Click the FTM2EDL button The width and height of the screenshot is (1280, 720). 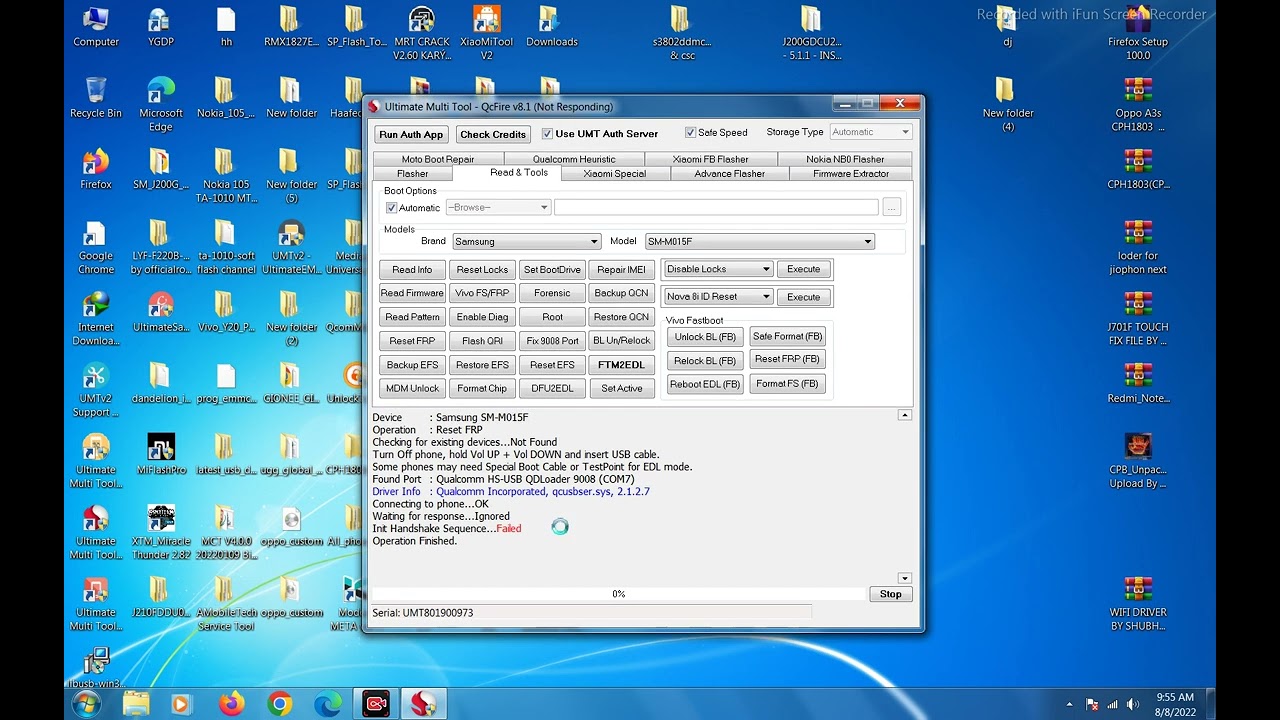coord(621,365)
